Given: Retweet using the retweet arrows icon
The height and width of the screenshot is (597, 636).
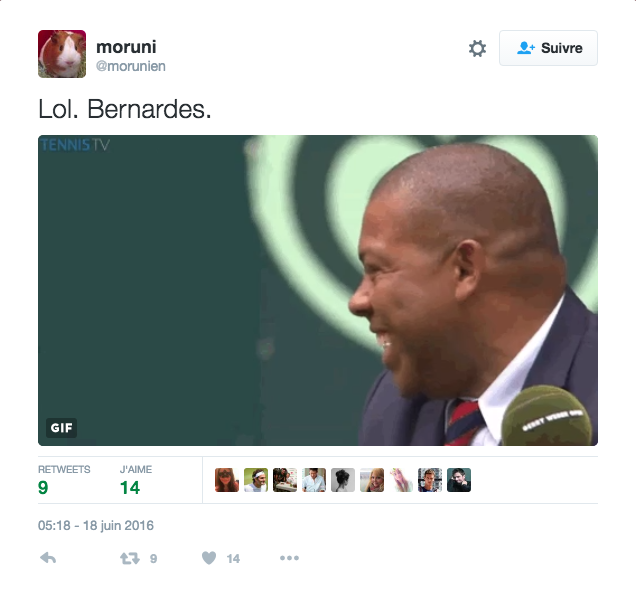Looking at the screenshot, I should coord(130,558).
